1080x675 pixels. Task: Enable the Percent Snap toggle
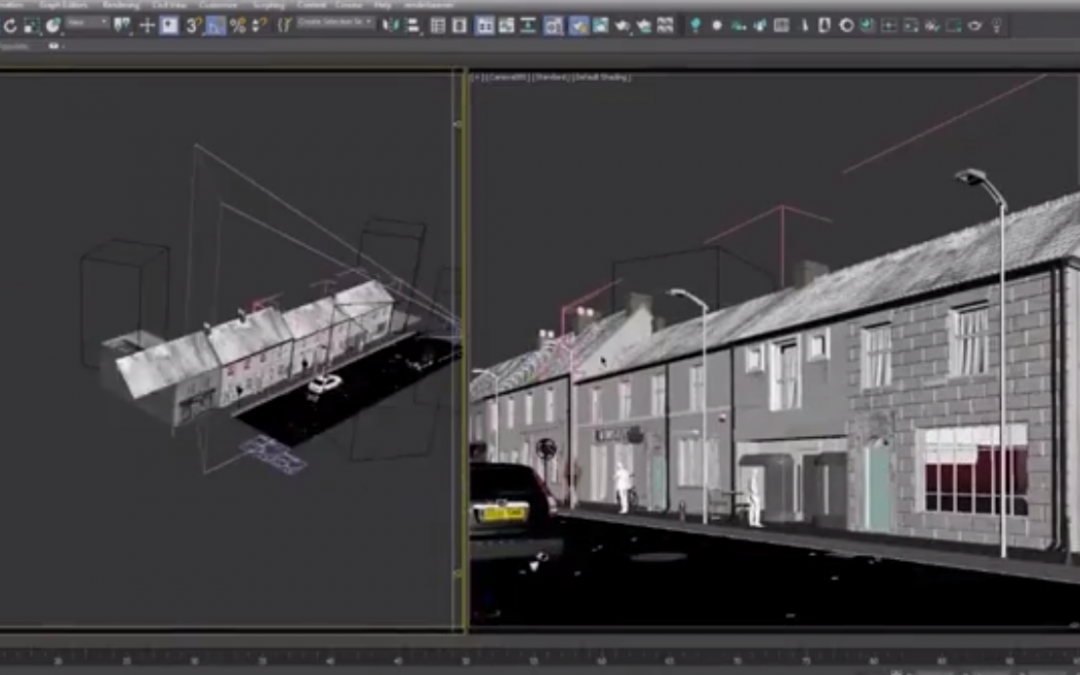[x=238, y=26]
